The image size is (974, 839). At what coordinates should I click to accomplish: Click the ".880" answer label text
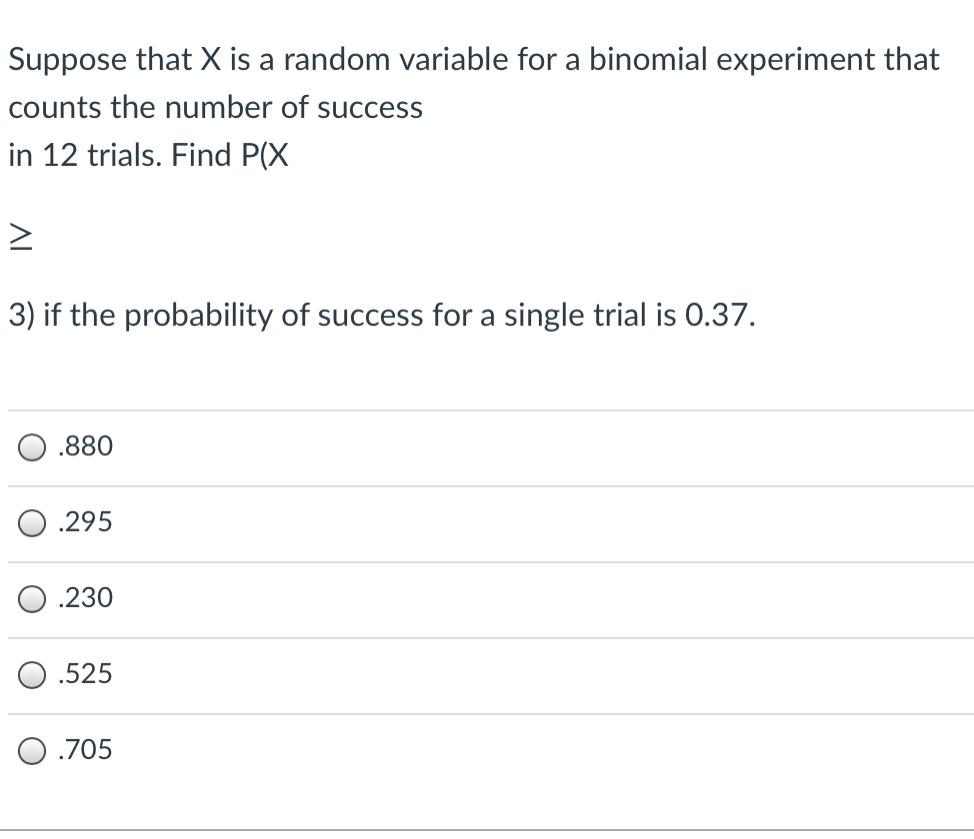[86, 447]
